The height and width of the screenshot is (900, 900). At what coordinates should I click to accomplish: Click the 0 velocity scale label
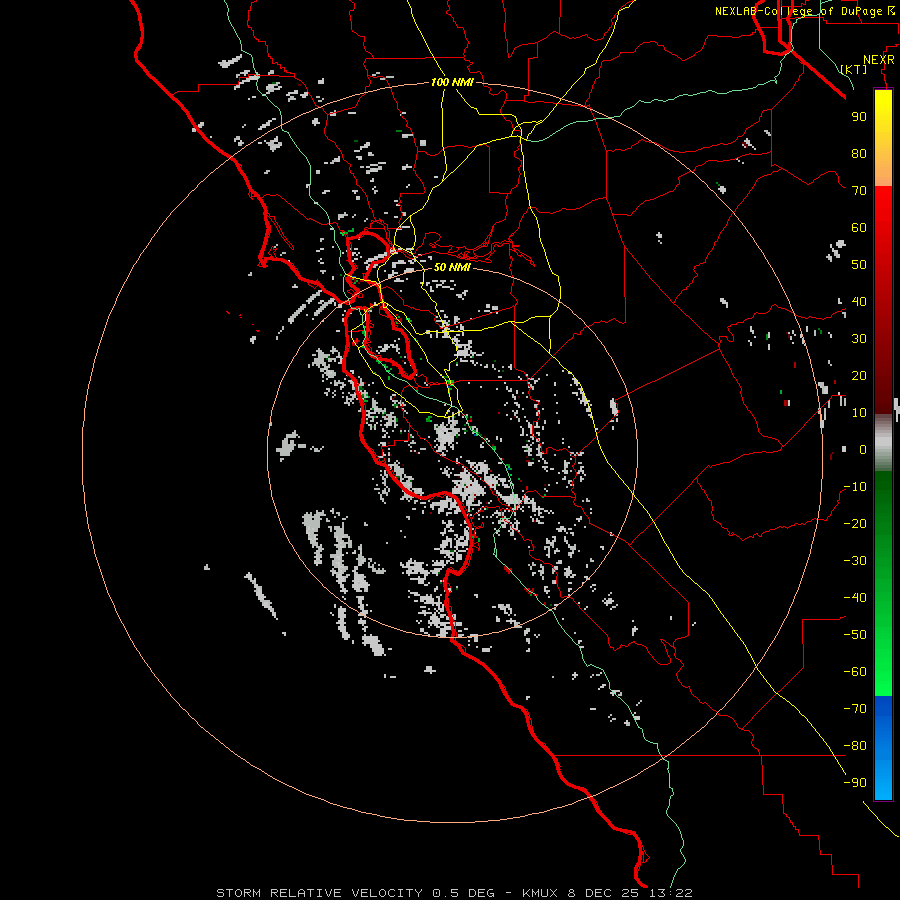point(863,449)
